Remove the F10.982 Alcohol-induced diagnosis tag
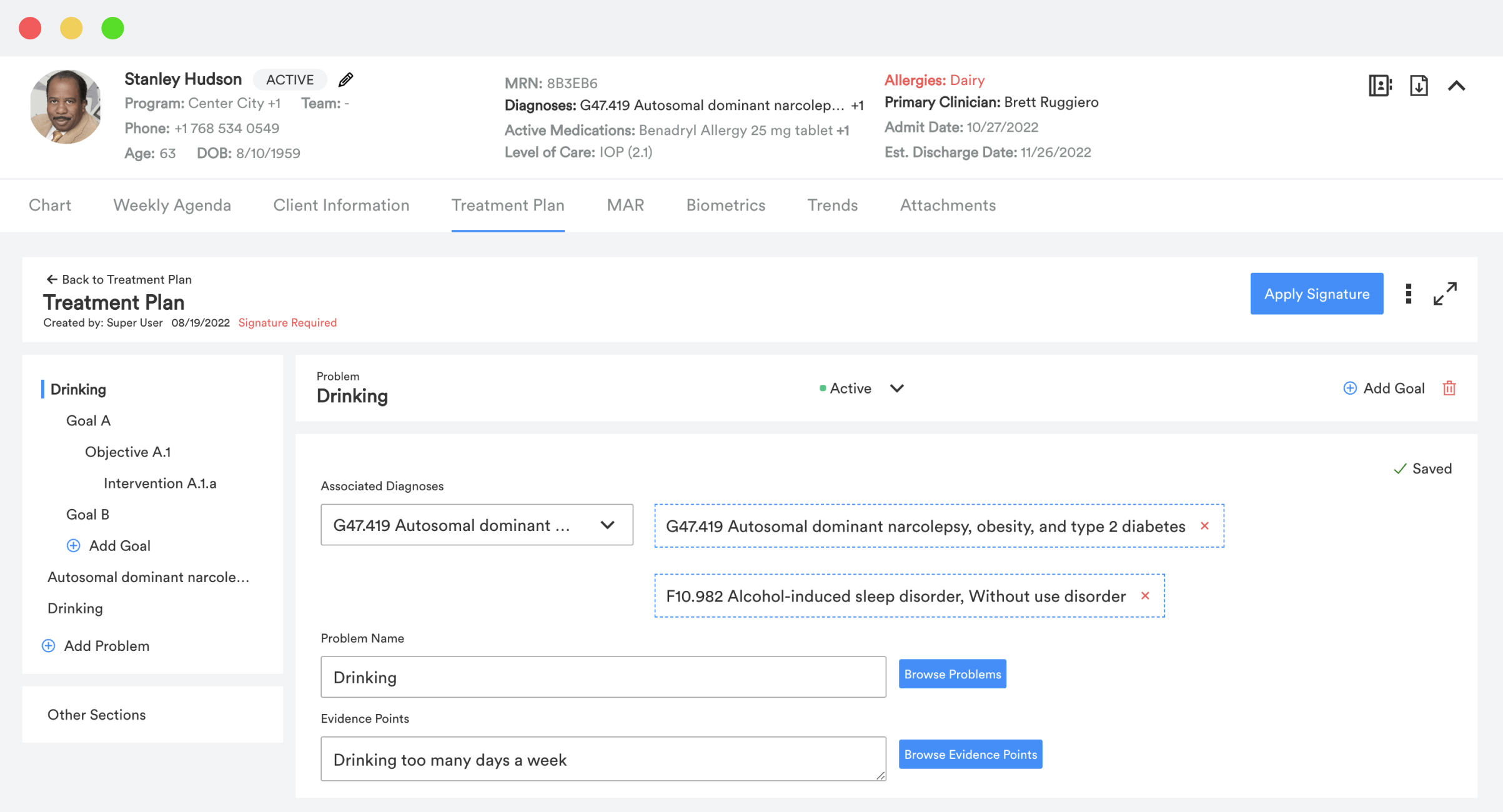The height and width of the screenshot is (812, 1503). (1145, 596)
